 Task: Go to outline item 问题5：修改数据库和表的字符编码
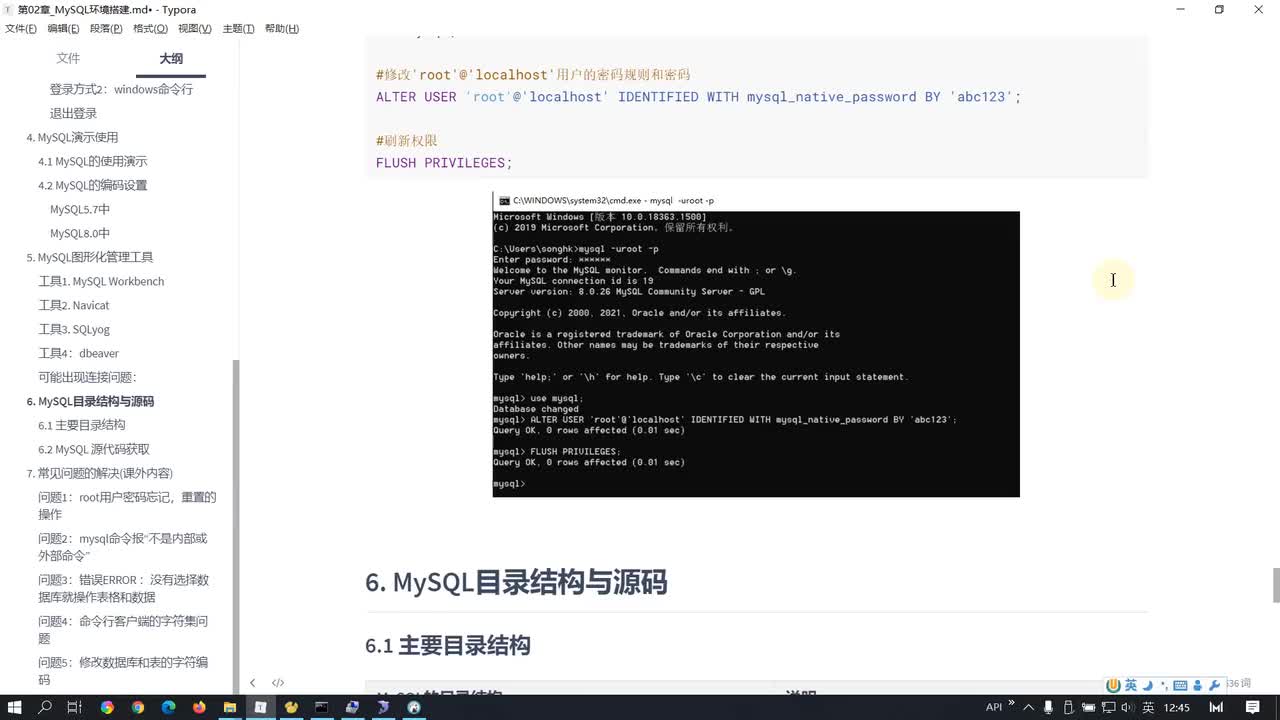click(124, 670)
